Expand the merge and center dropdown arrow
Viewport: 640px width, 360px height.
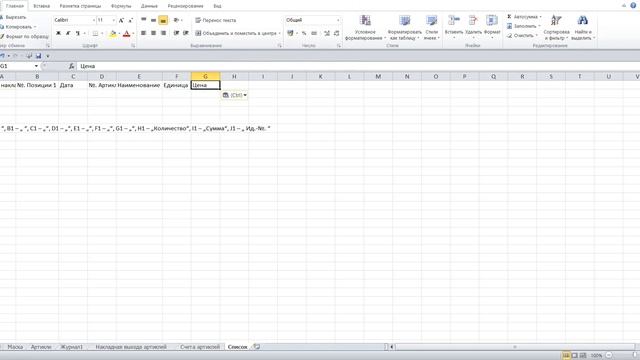pyautogui.click(x=280, y=33)
